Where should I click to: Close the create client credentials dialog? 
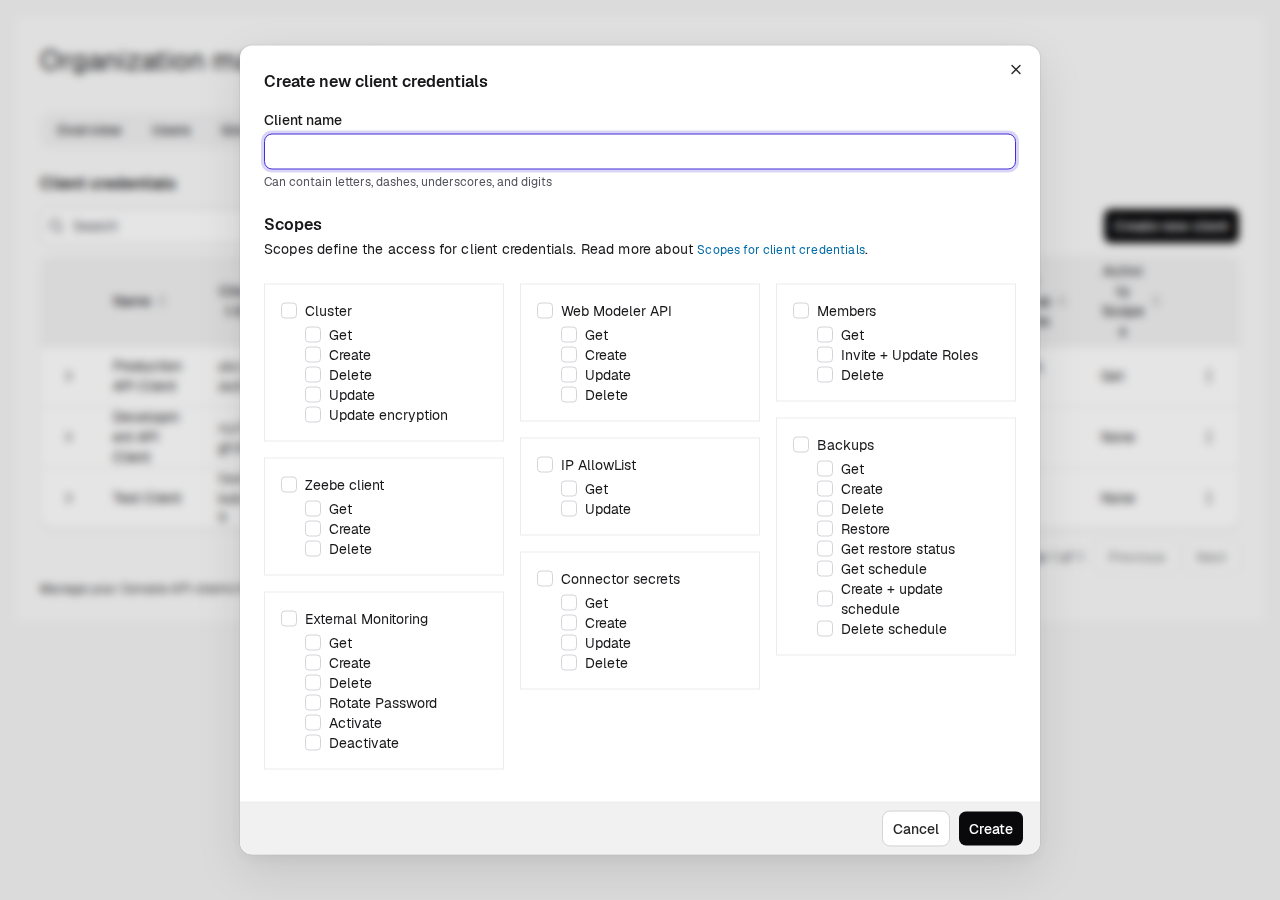1016,70
